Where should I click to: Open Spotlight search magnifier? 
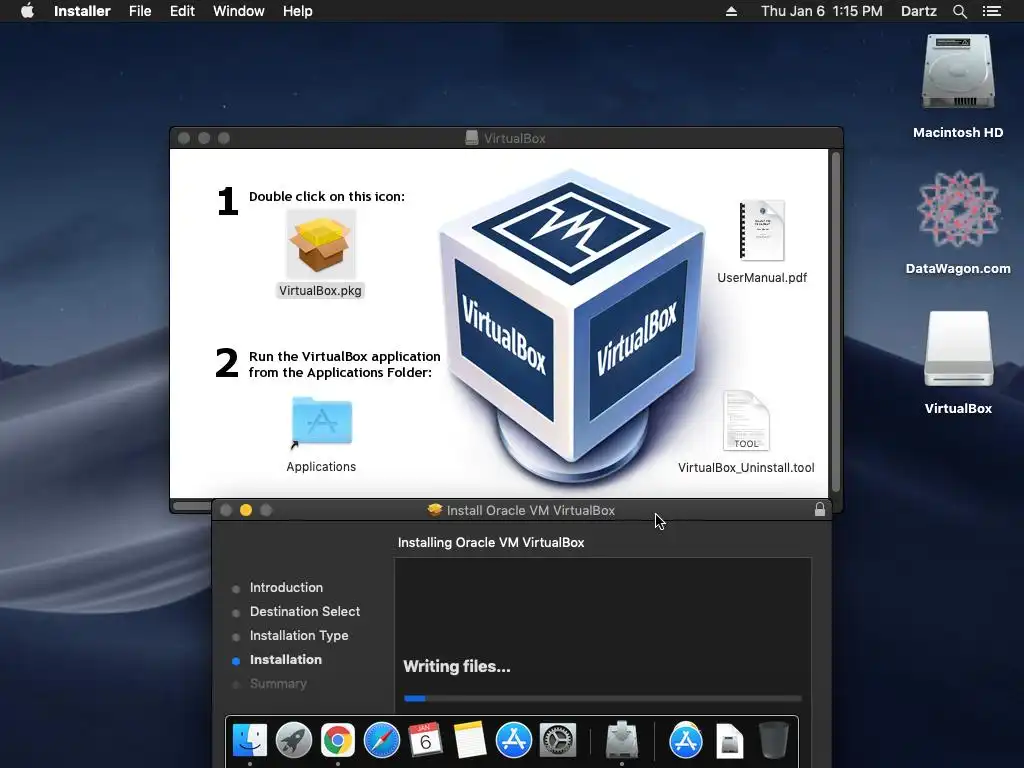959,11
